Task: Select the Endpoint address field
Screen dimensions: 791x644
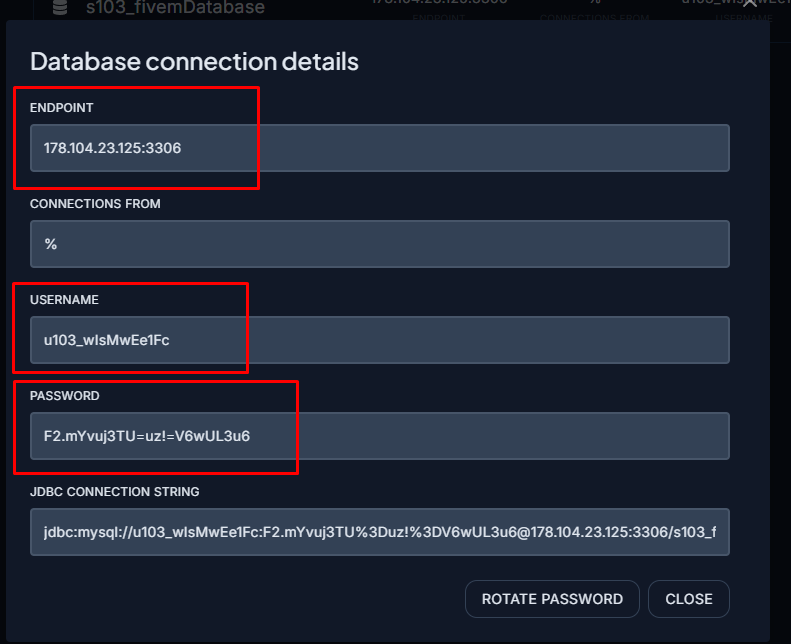Action: point(380,148)
